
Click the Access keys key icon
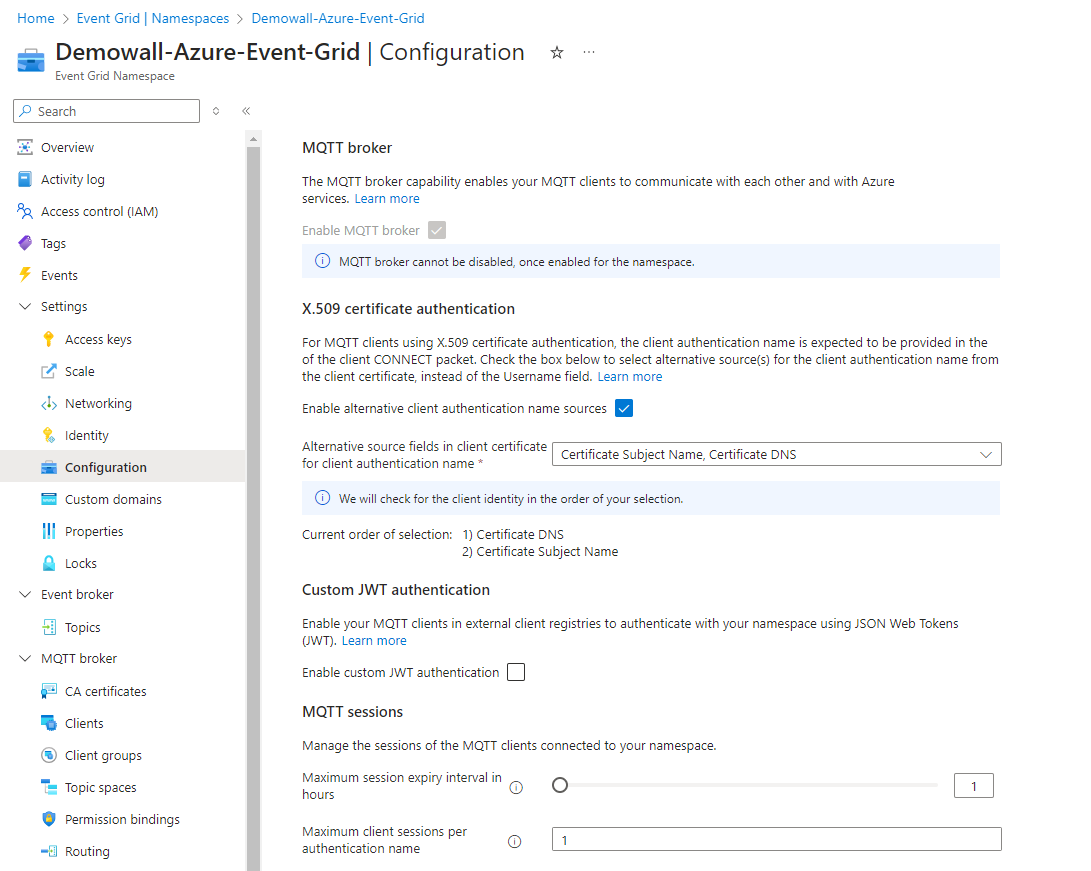click(x=49, y=339)
